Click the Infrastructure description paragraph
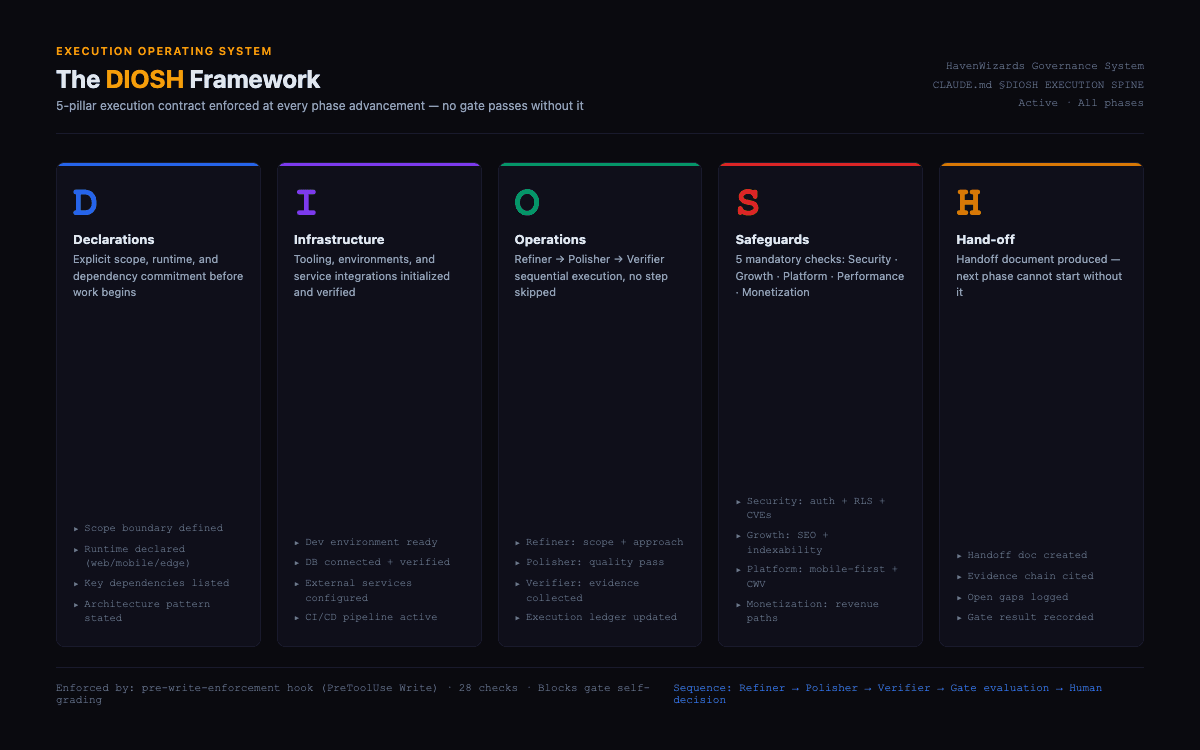This screenshot has height=750, width=1200. click(x=372, y=276)
